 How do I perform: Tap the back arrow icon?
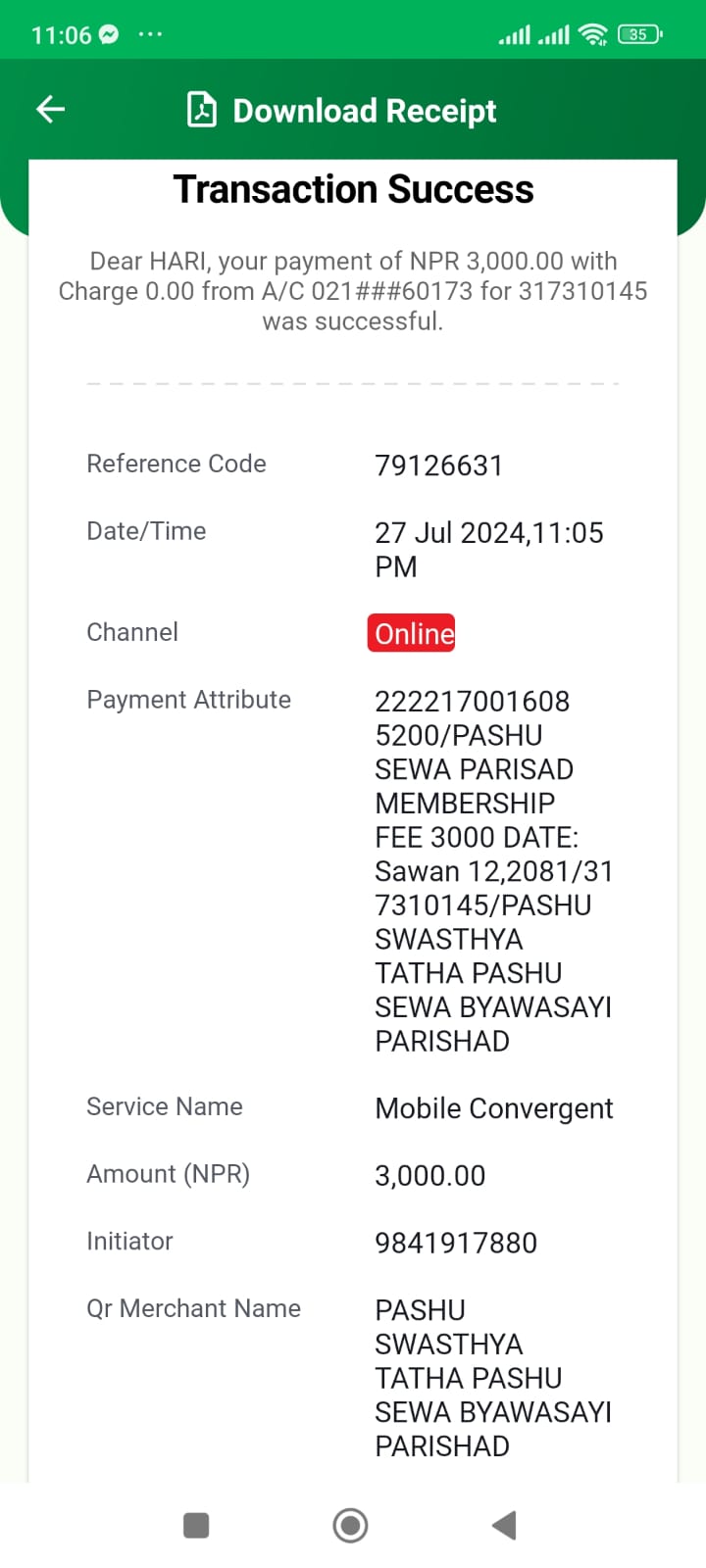tap(50, 110)
